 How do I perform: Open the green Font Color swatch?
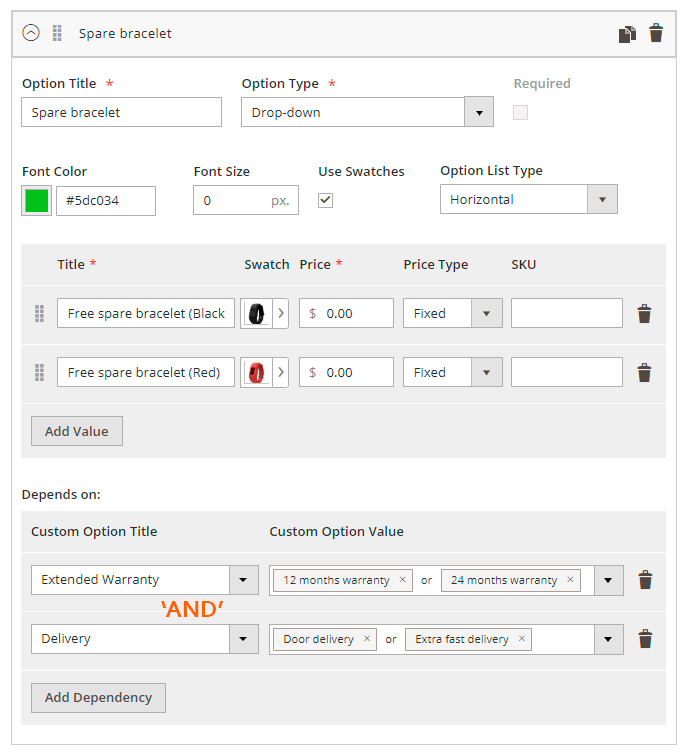(x=36, y=201)
